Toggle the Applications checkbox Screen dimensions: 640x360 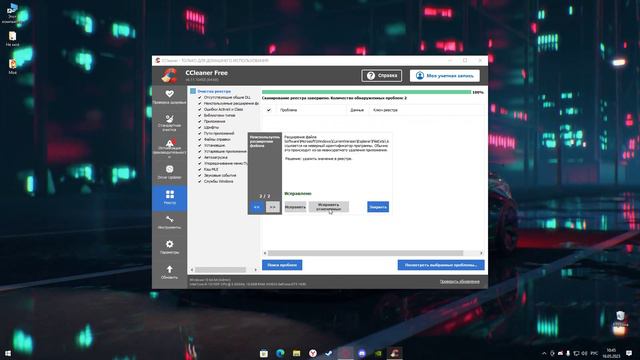[200, 121]
